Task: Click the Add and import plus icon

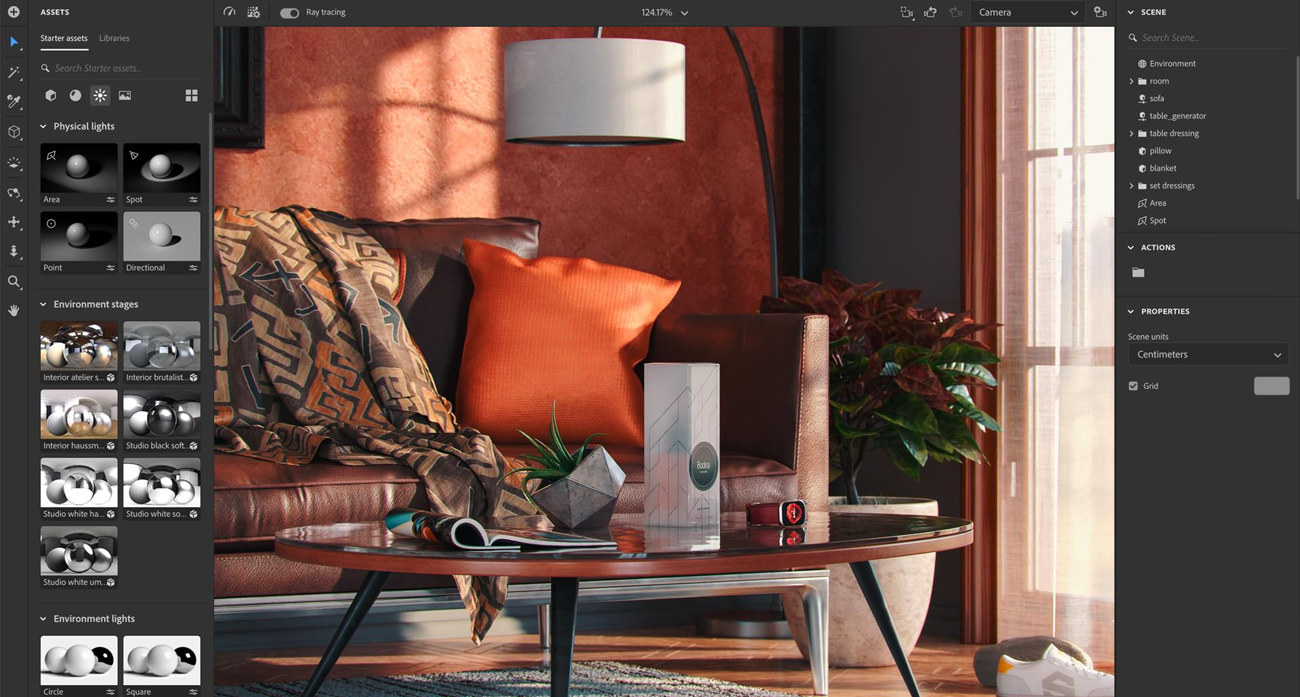Action: pyautogui.click(x=14, y=12)
